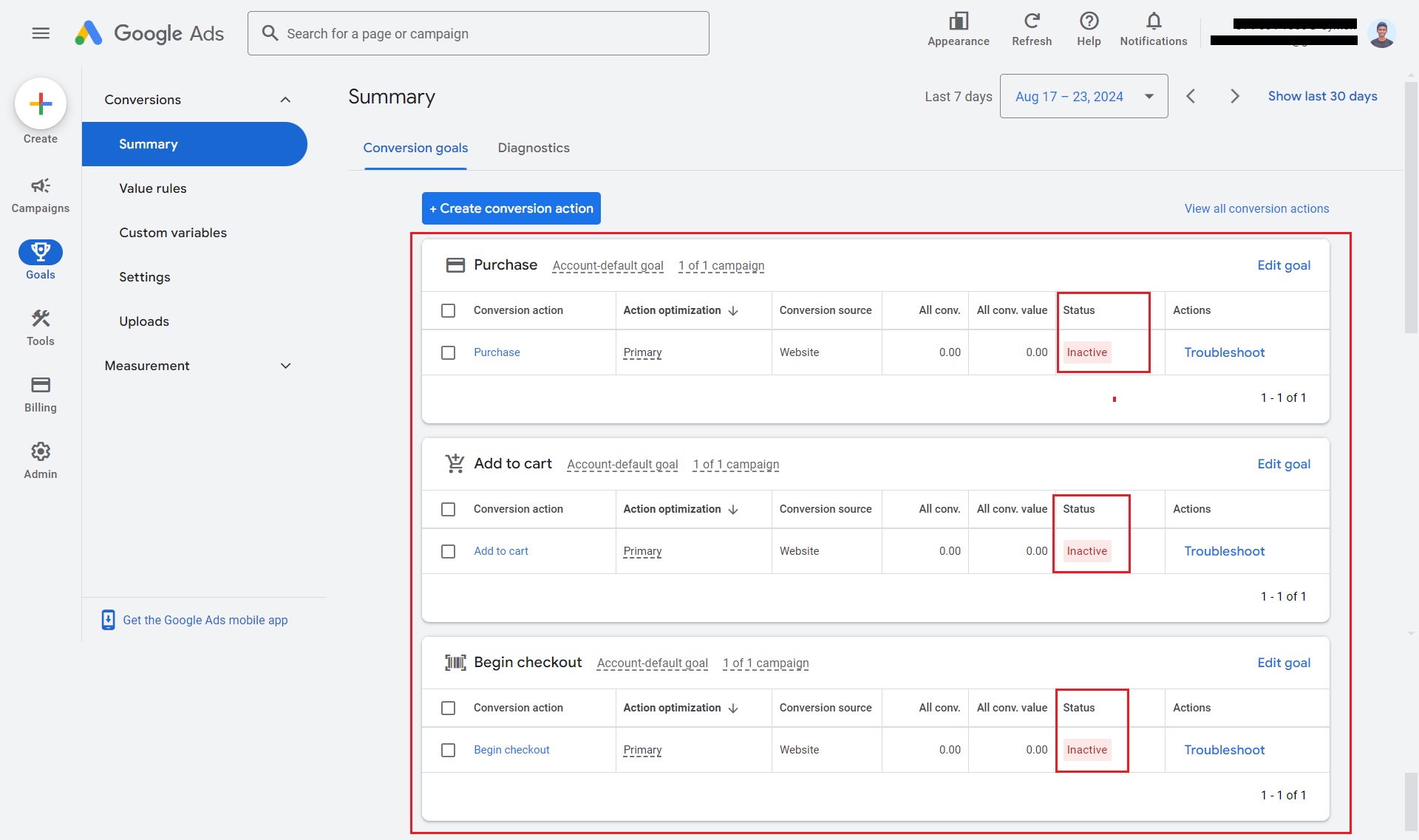Open conversion Settings page
The height and width of the screenshot is (840, 1419).
(145, 277)
